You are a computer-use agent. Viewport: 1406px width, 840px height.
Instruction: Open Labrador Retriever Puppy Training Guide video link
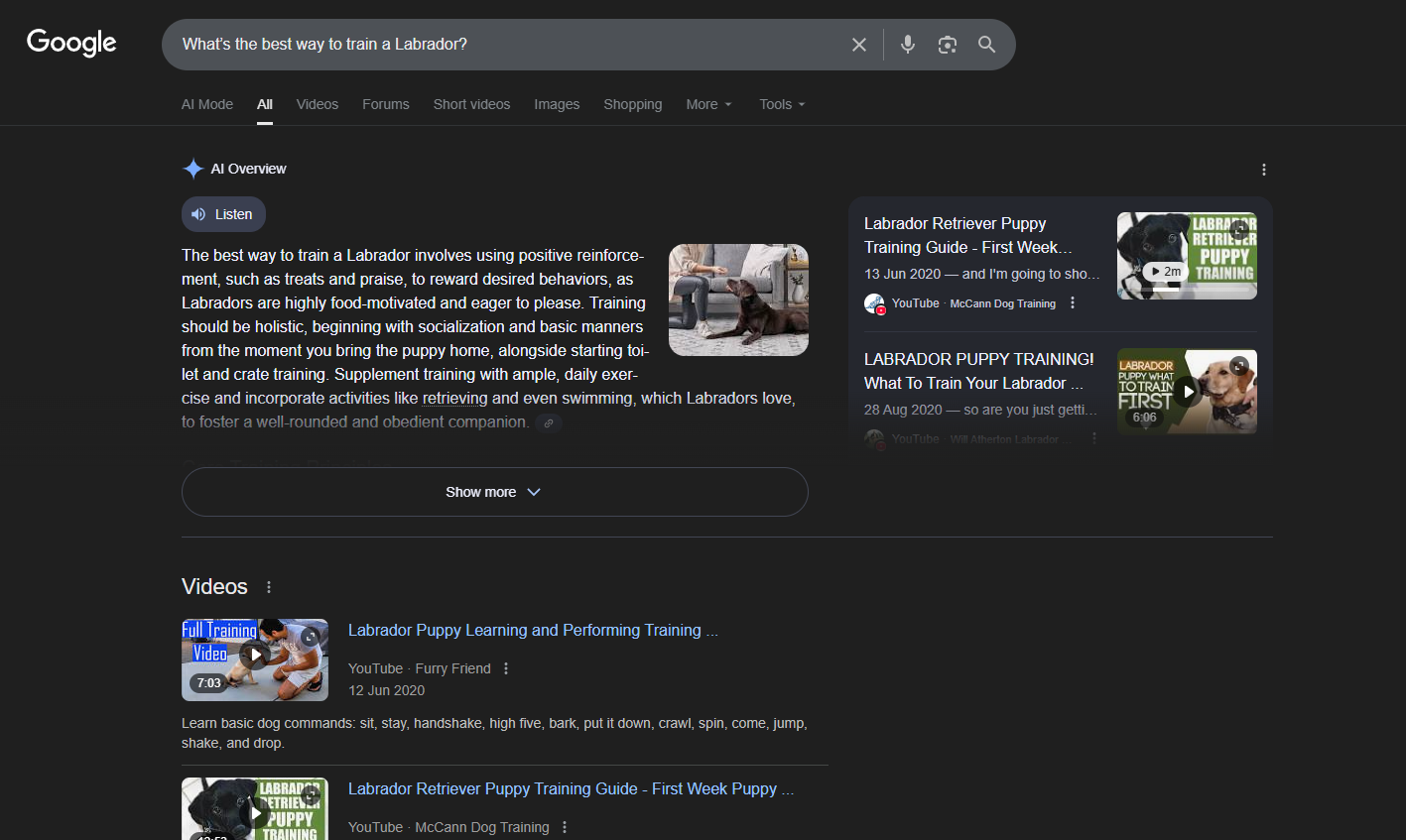click(571, 788)
